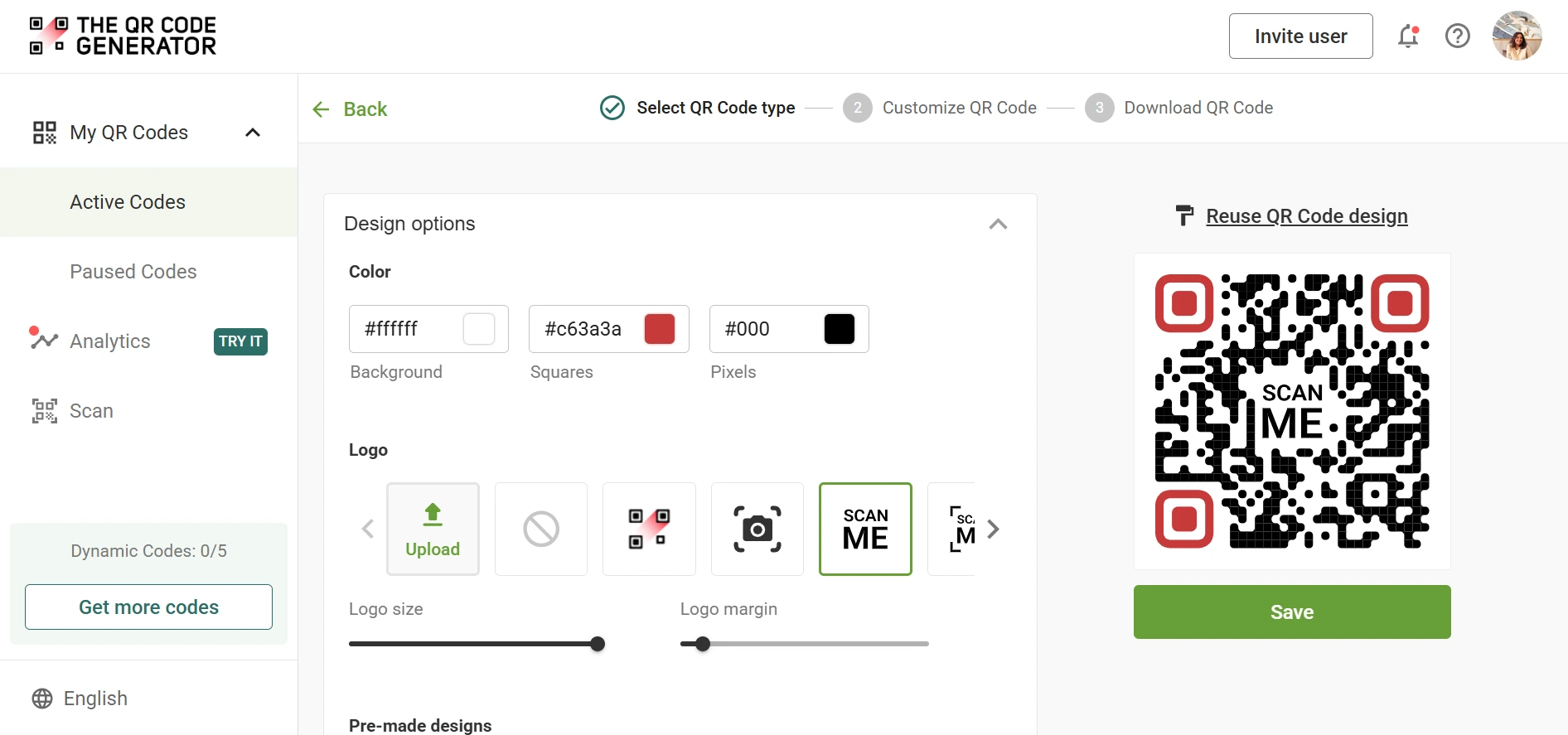Click the Upload logo tile
This screenshot has height=735, width=1568.
point(433,529)
